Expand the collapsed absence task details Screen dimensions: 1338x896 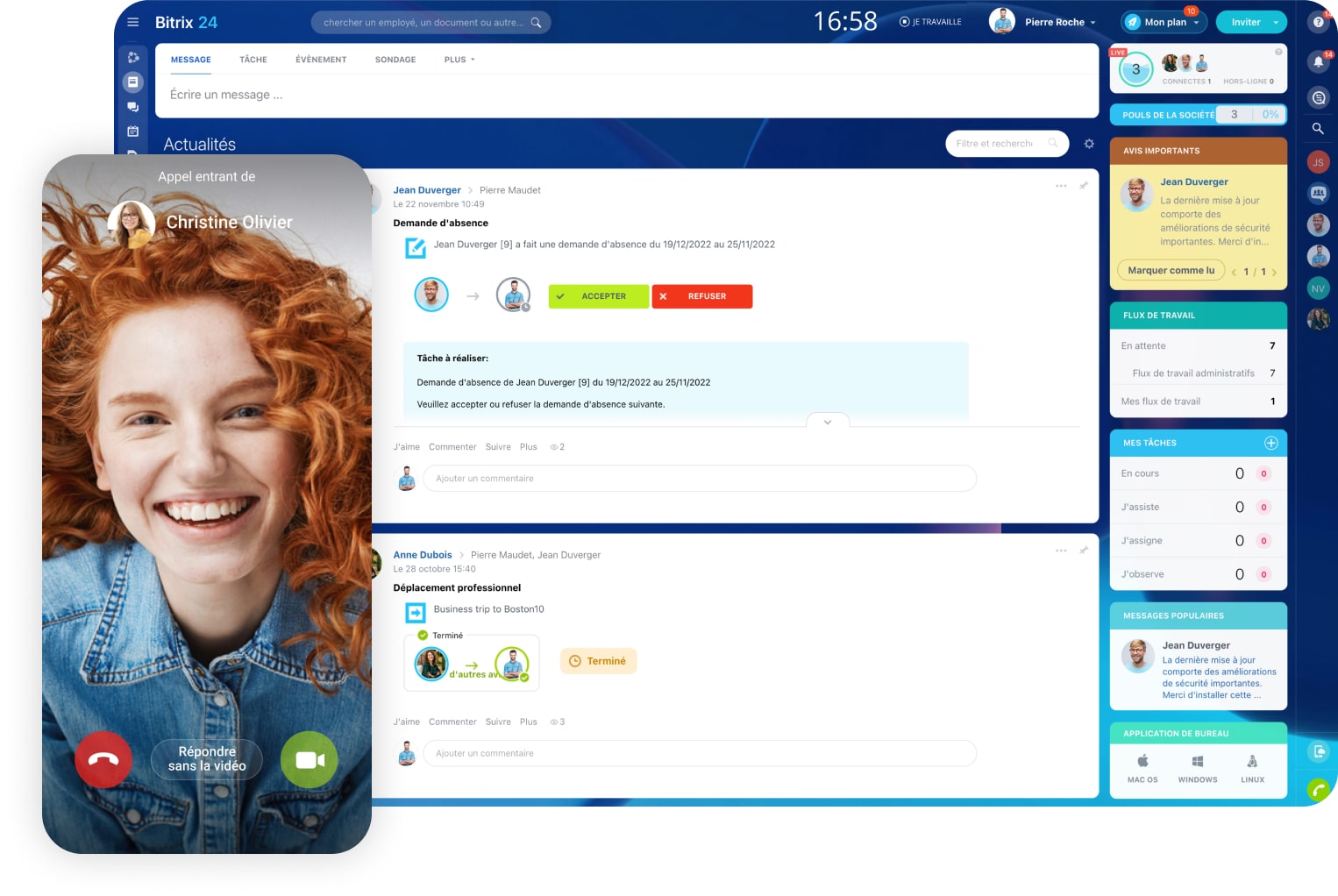[827, 422]
